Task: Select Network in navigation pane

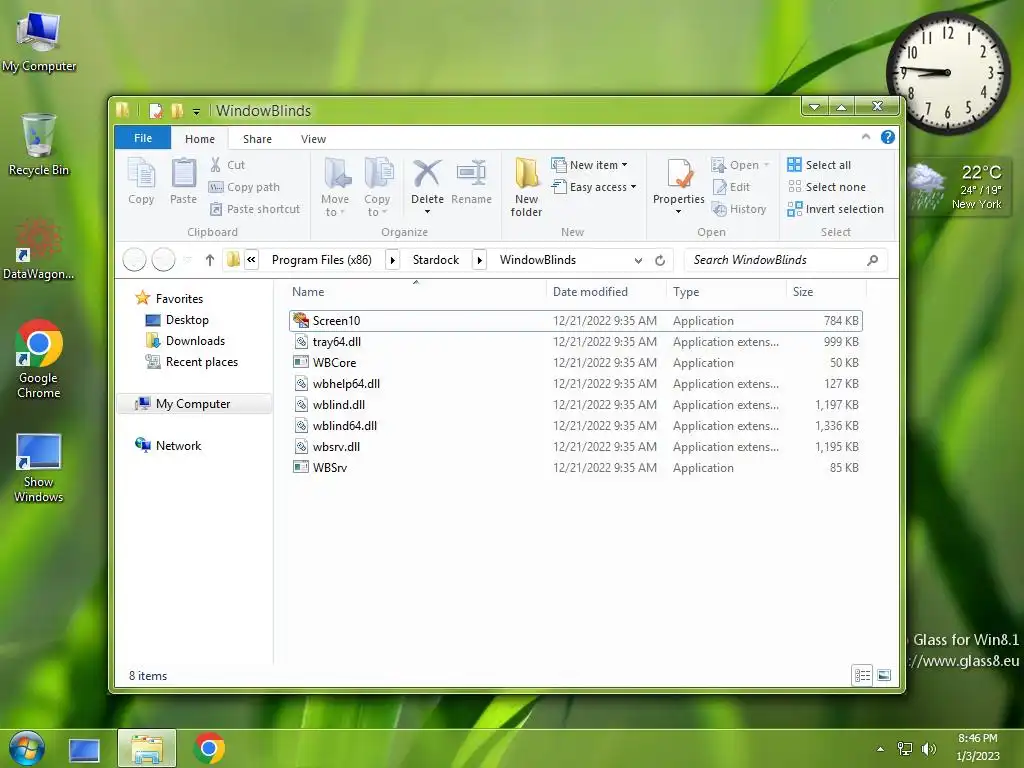Action: point(178,446)
